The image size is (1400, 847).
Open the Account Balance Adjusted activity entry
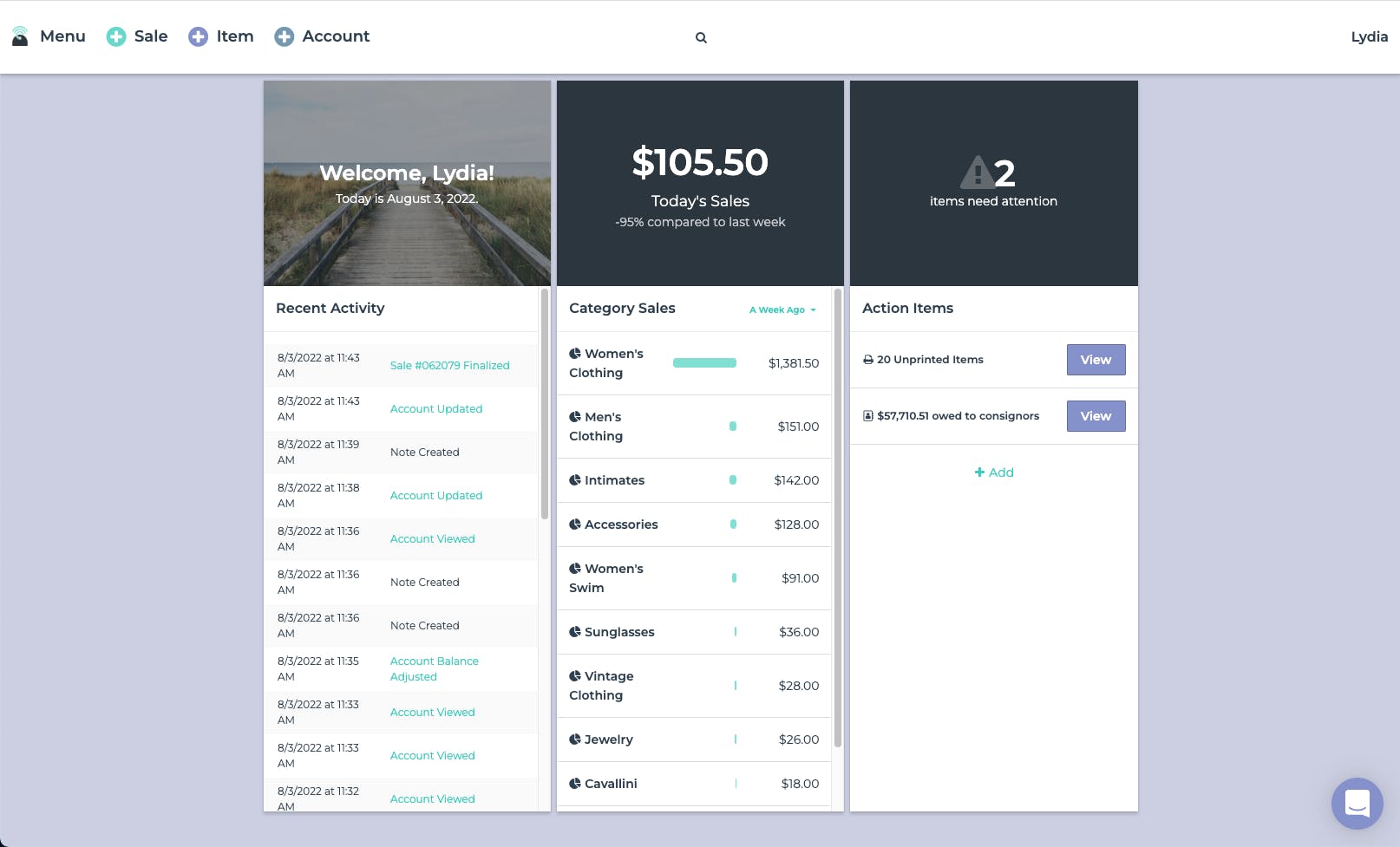[434, 668]
